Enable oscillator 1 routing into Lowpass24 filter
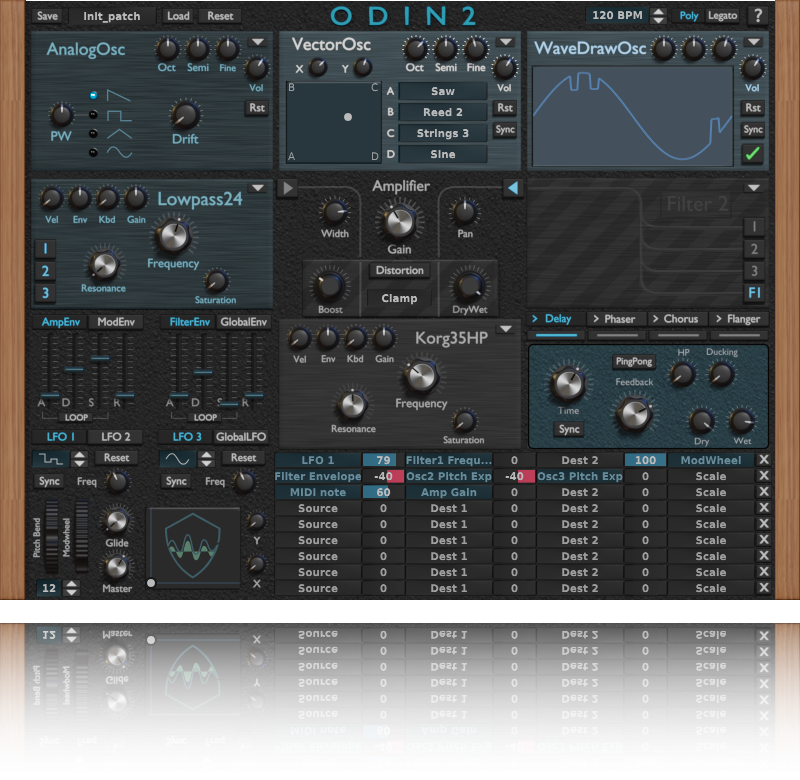The height and width of the screenshot is (780, 800). click(45, 248)
